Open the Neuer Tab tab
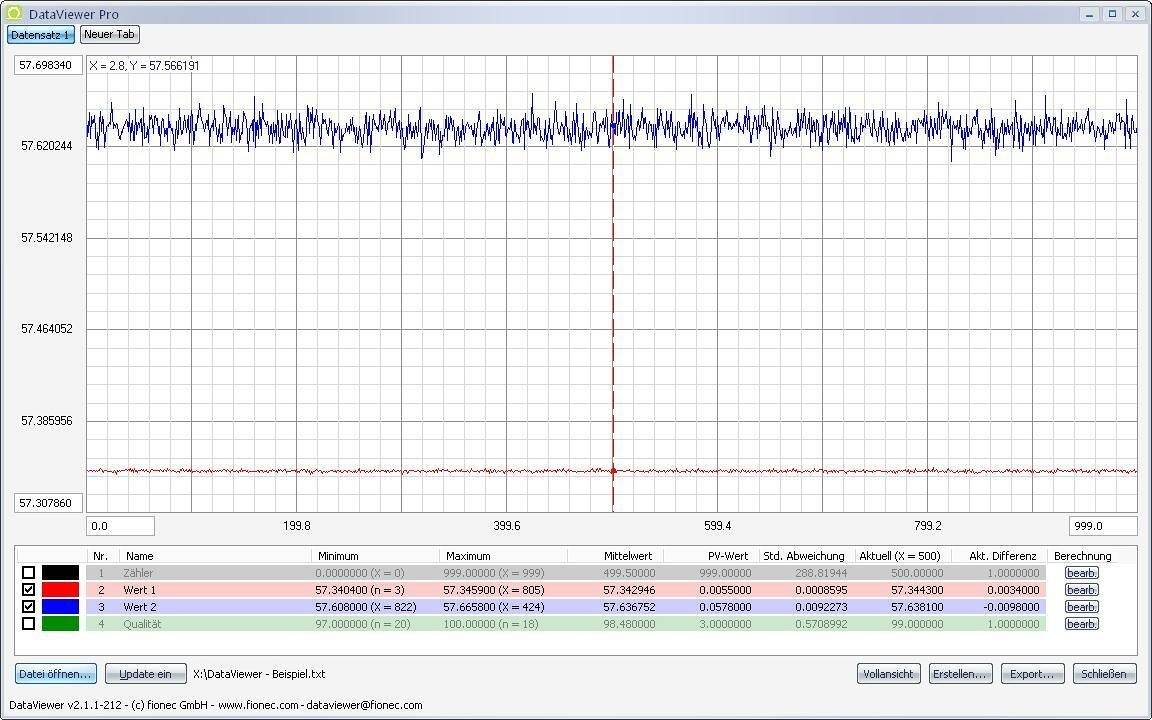Image resolution: width=1152 pixels, height=720 pixels. click(109, 35)
